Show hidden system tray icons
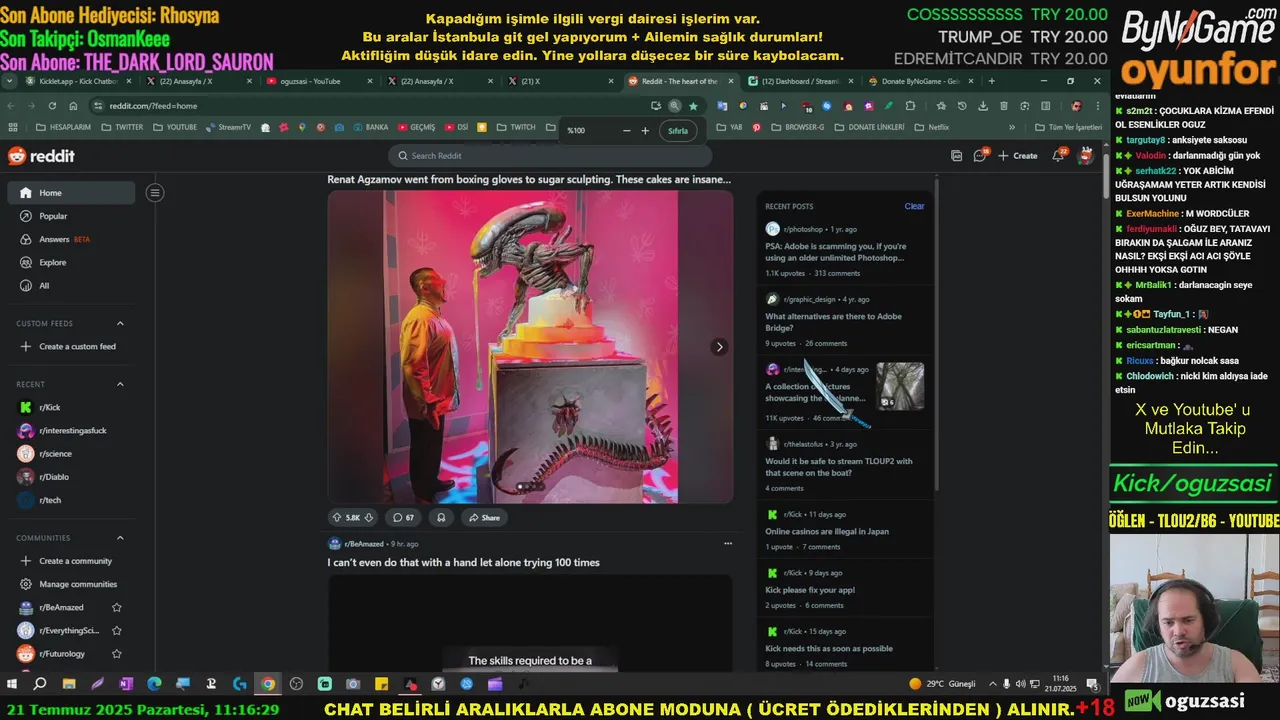 [x=993, y=684]
